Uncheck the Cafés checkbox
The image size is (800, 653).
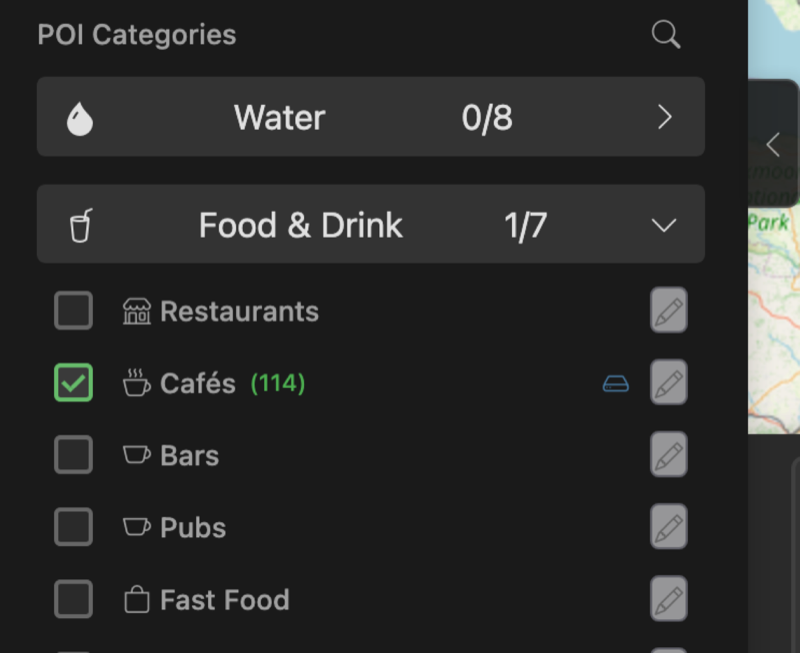coord(73,383)
